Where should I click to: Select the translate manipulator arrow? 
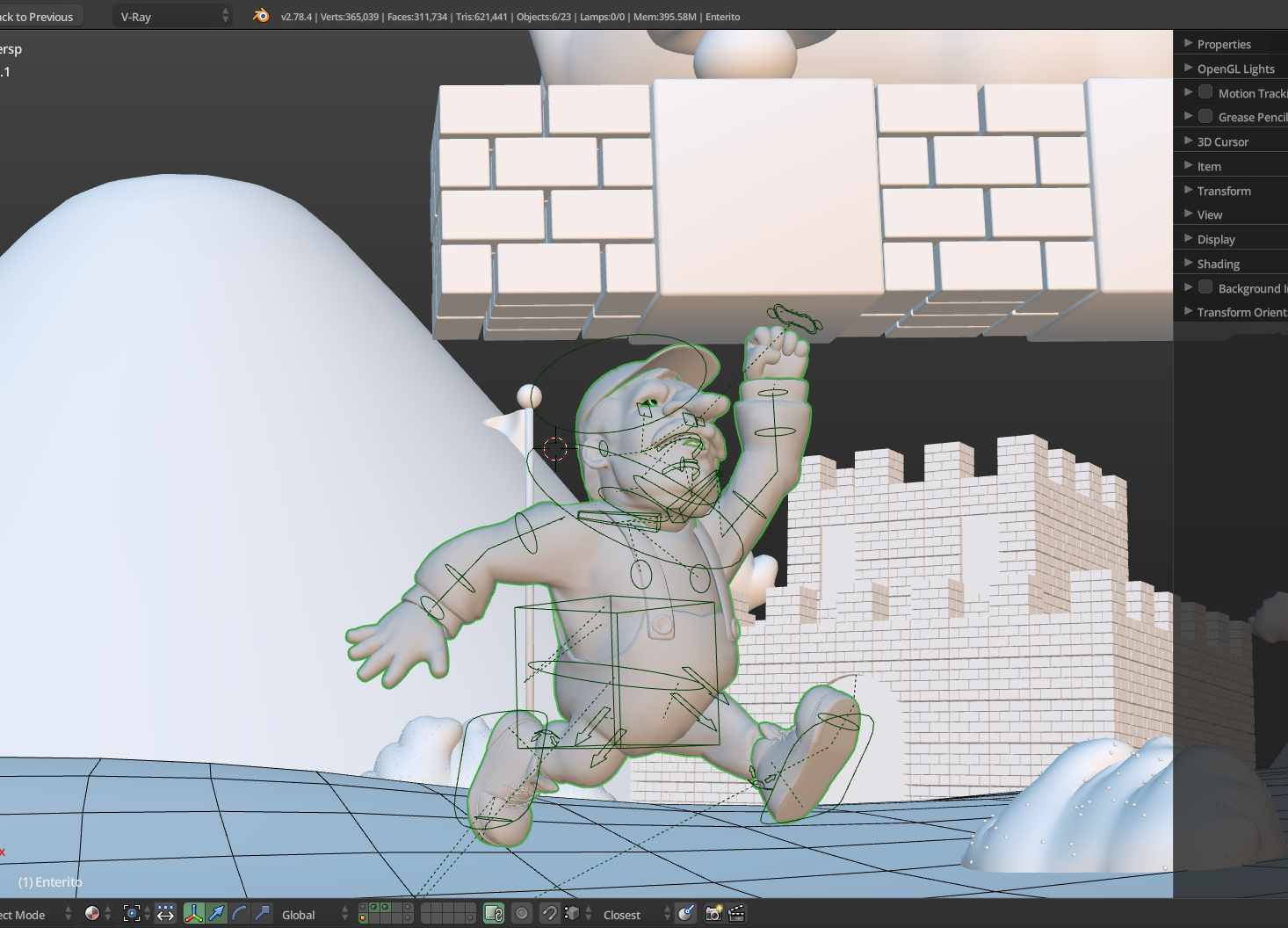click(216, 914)
